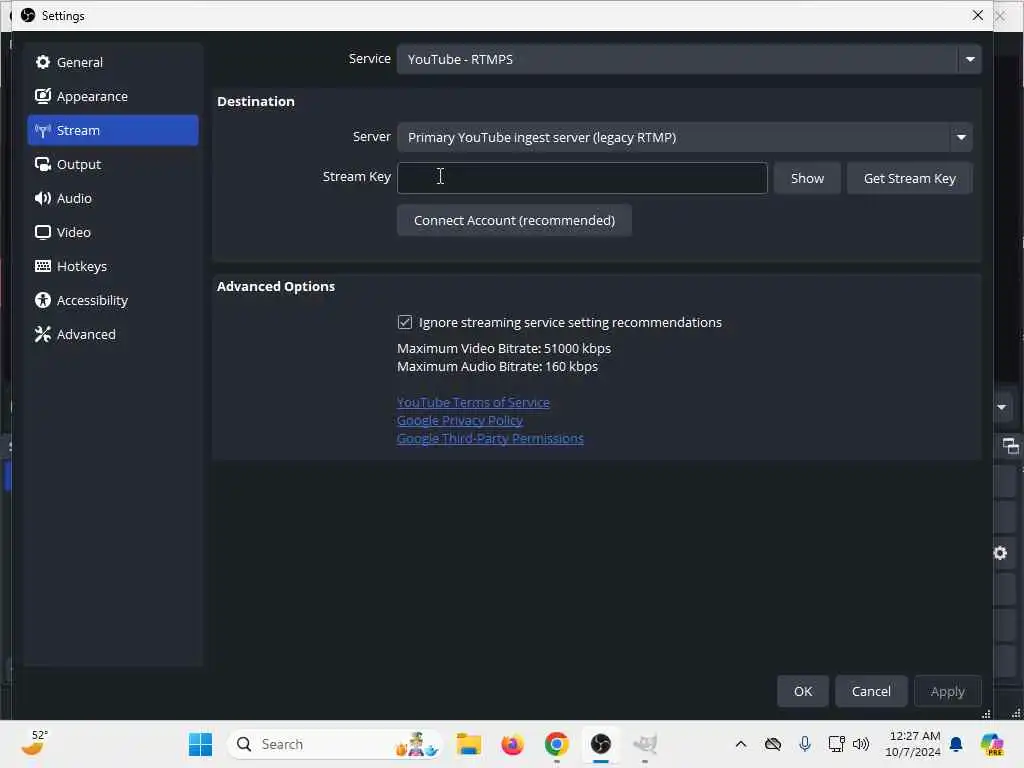The image size is (1024, 768).
Task: Open the Audio settings category
Action: 112,198
